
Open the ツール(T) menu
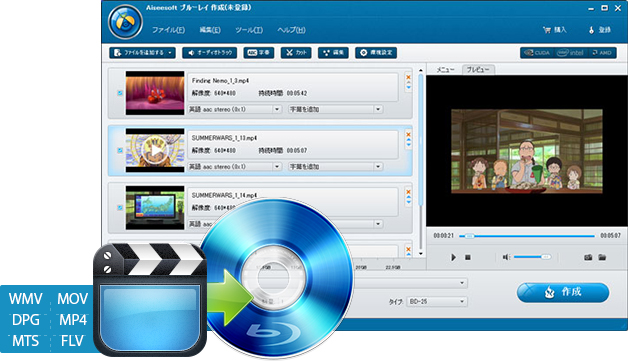[249, 30]
